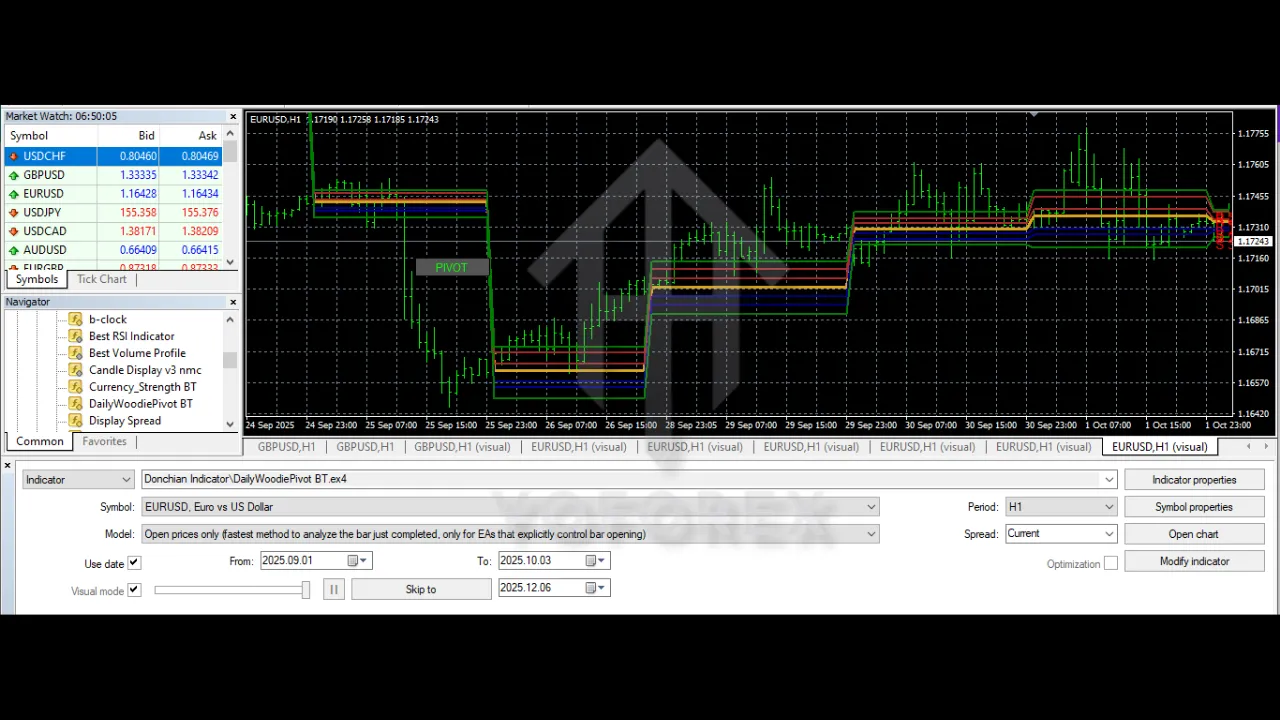The width and height of the screenshot is (1280, 720).
Task: Switch to the Tick Chart tab
Action: tap(102, 280)
